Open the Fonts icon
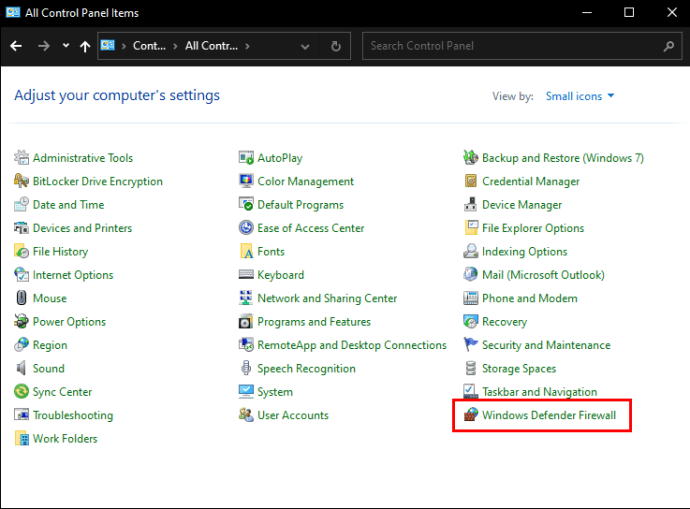This screenshot has height=509, width=690. click(246, 252)
